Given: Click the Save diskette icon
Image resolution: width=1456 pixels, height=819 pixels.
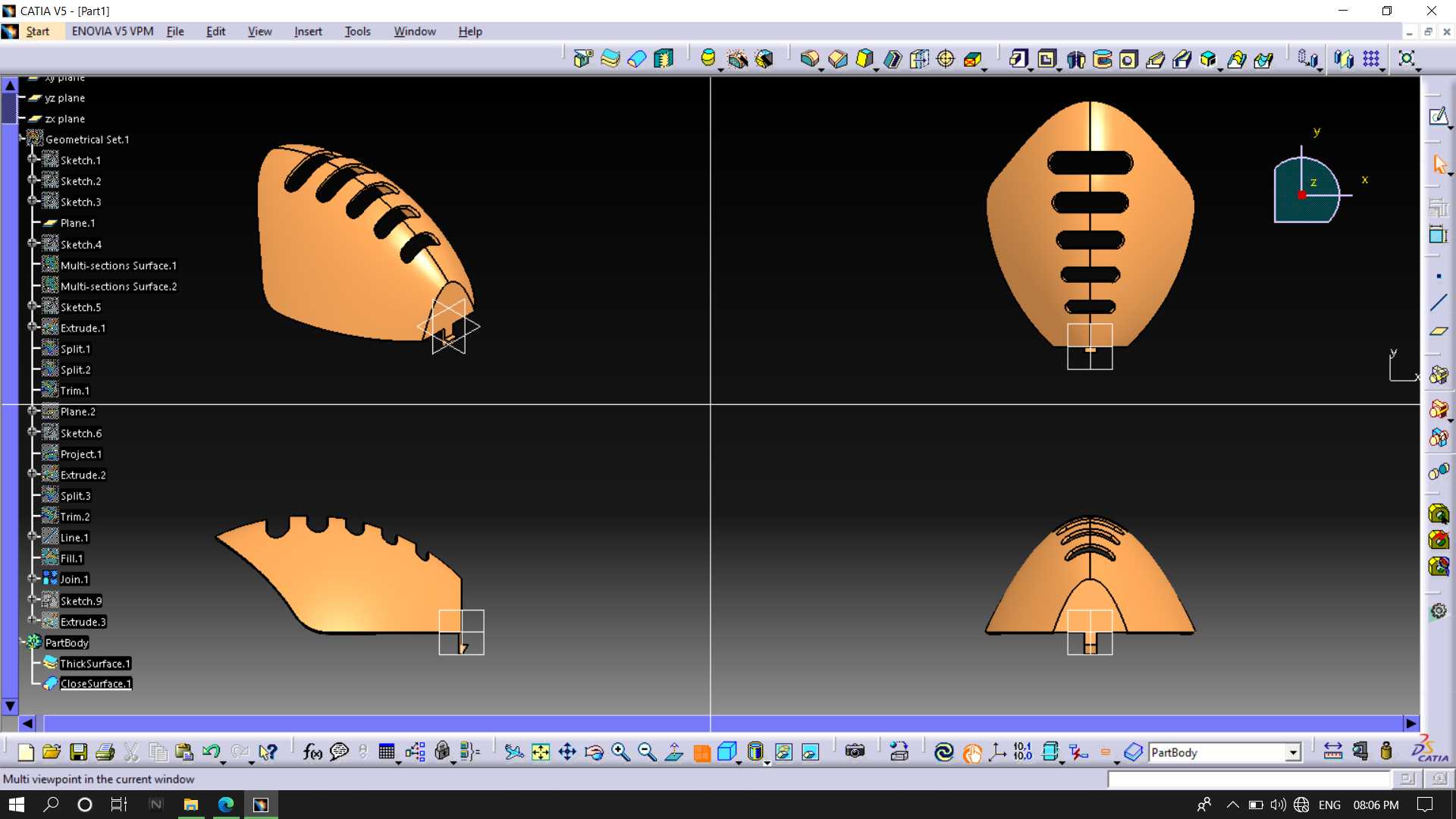Looking at the screenshot, I should coord(78,752).
